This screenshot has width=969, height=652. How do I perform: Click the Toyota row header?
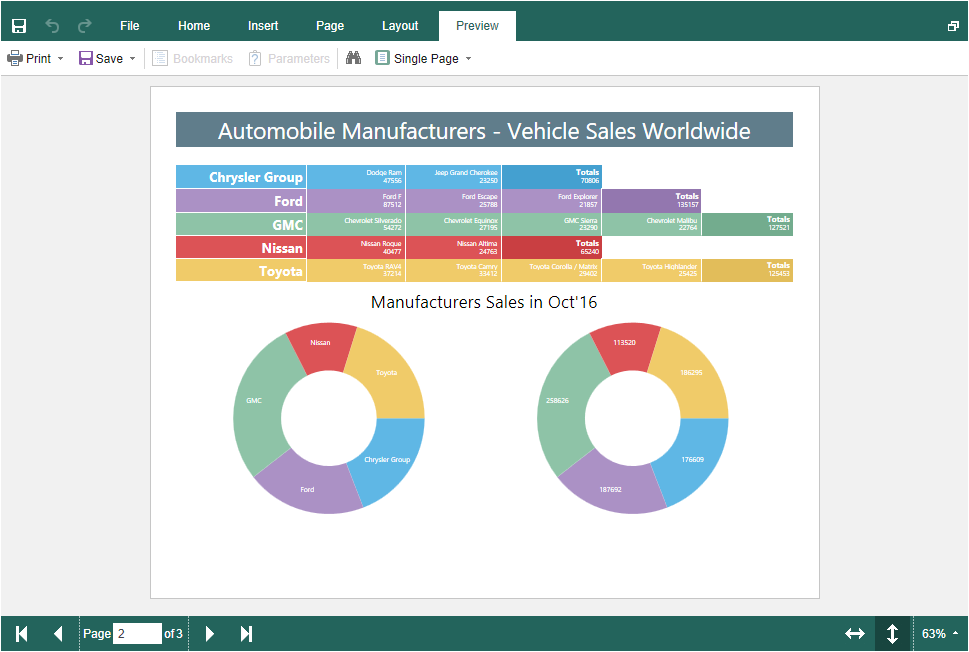pyautogui.click(x=241, y=271)
